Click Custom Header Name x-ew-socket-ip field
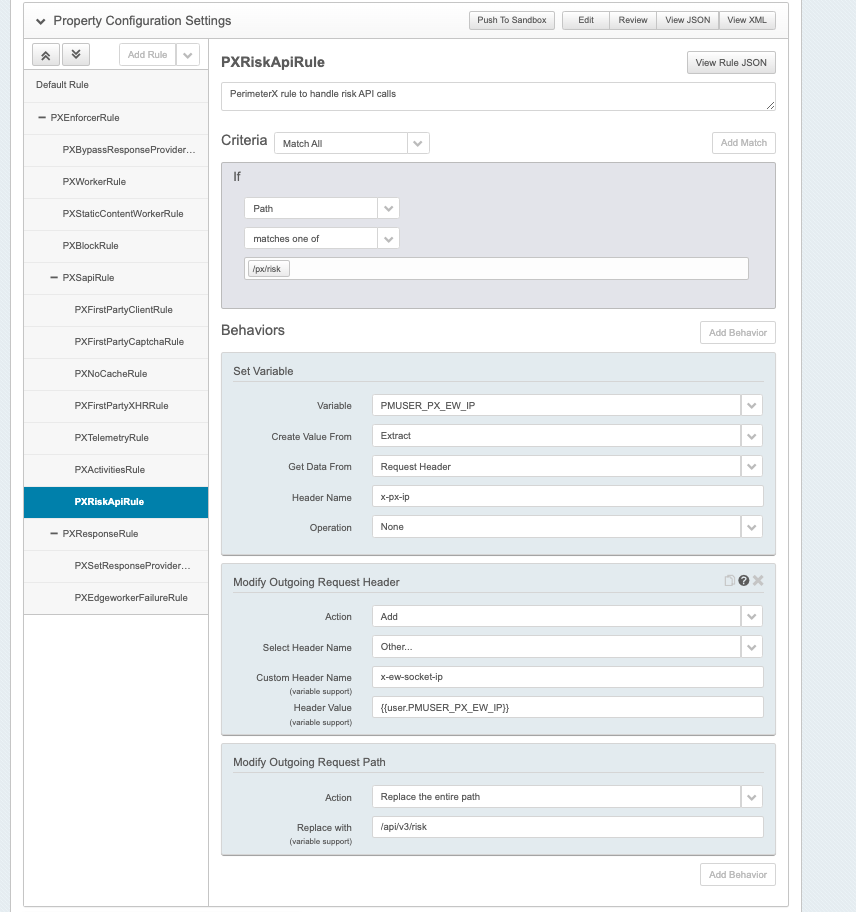Screen dimensions: 856x912 tap(568, 677)
